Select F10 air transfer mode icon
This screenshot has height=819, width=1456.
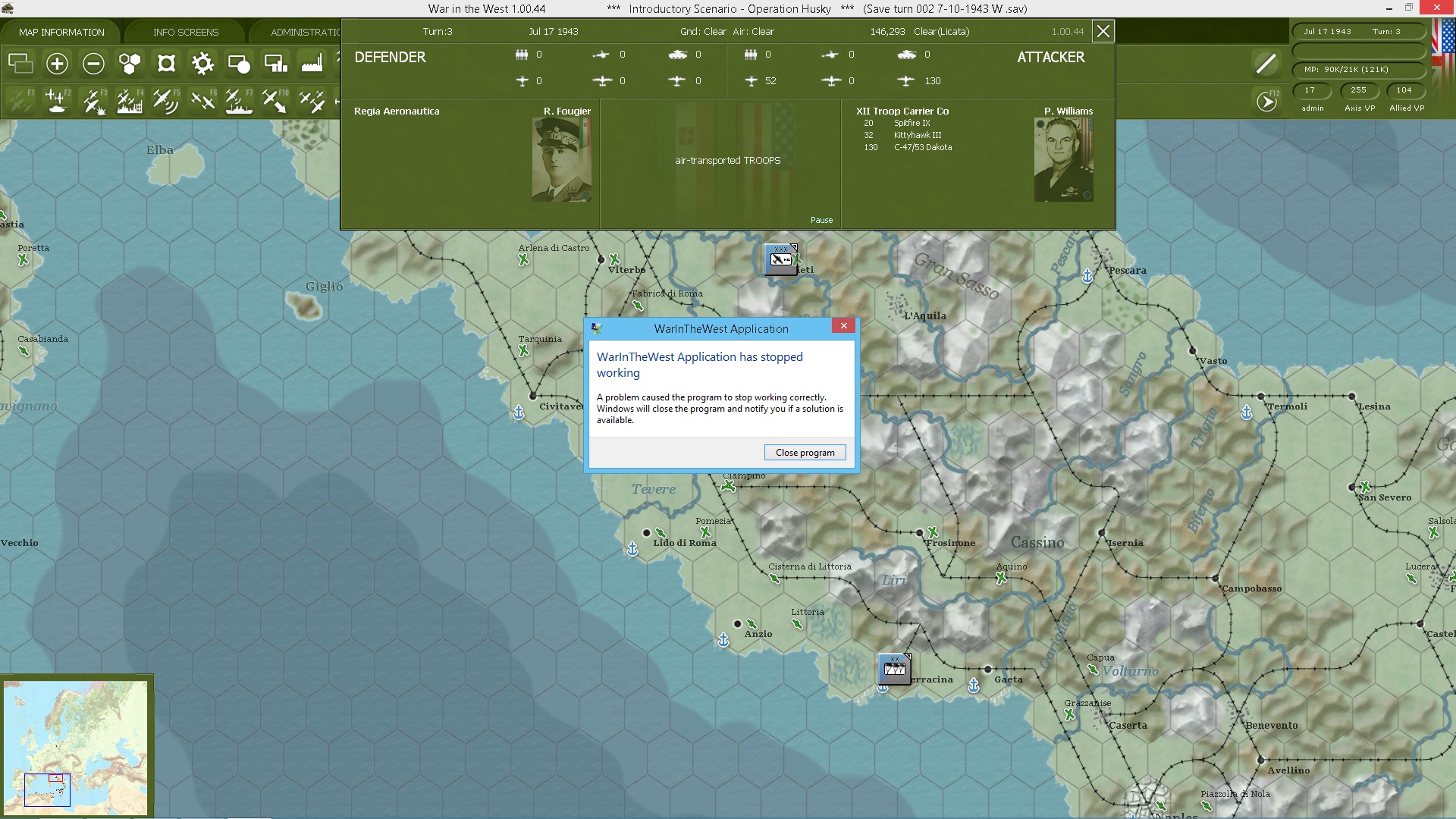[x=275, y=100]
